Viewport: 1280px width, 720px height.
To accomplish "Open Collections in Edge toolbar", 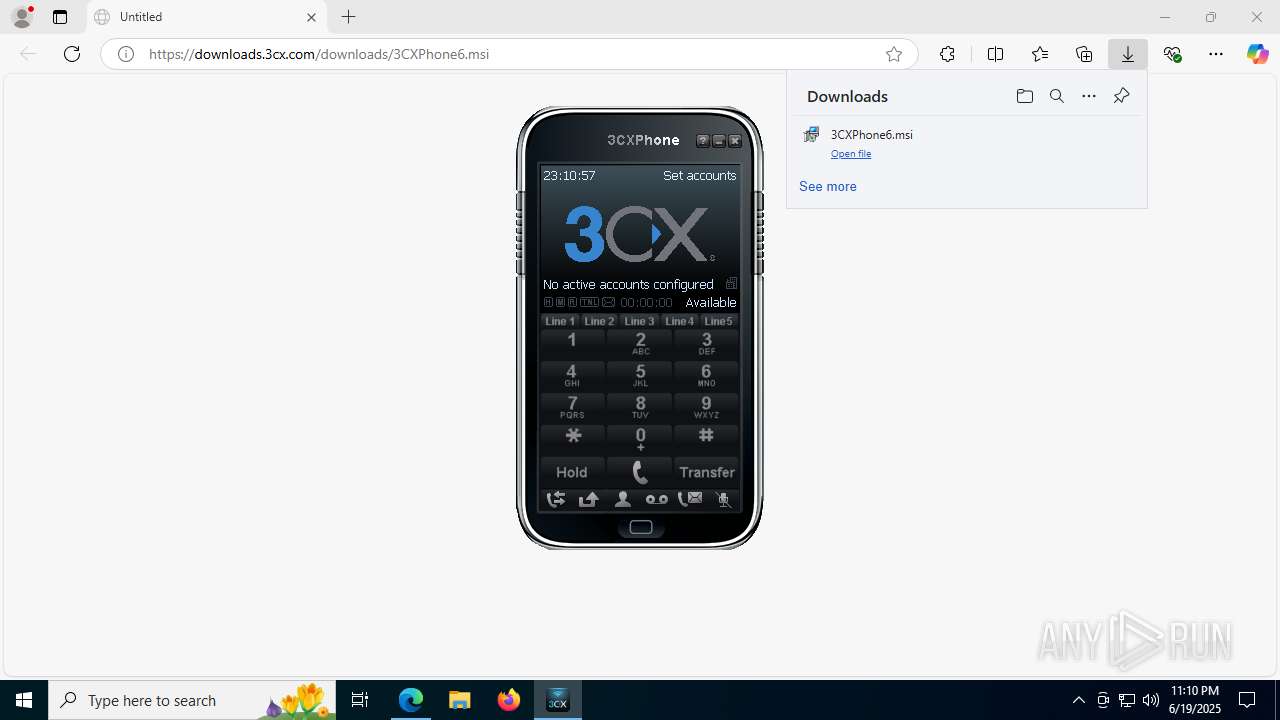I will pyautogui.click(x=1084, y=54).
